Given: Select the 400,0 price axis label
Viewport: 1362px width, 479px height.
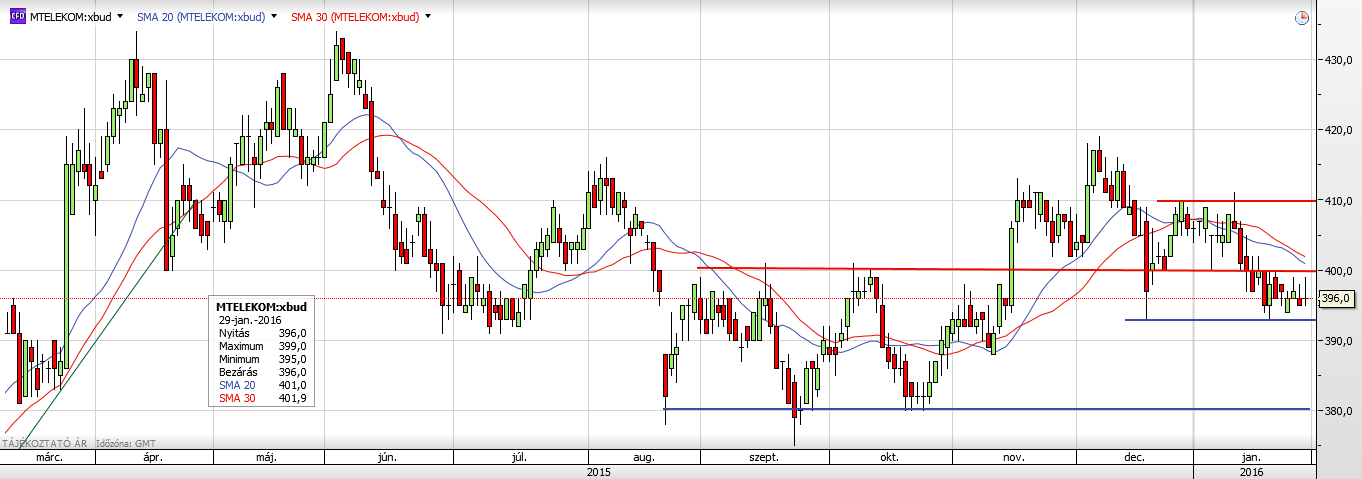Looking at the screenshot, I should pos(1338,270).
